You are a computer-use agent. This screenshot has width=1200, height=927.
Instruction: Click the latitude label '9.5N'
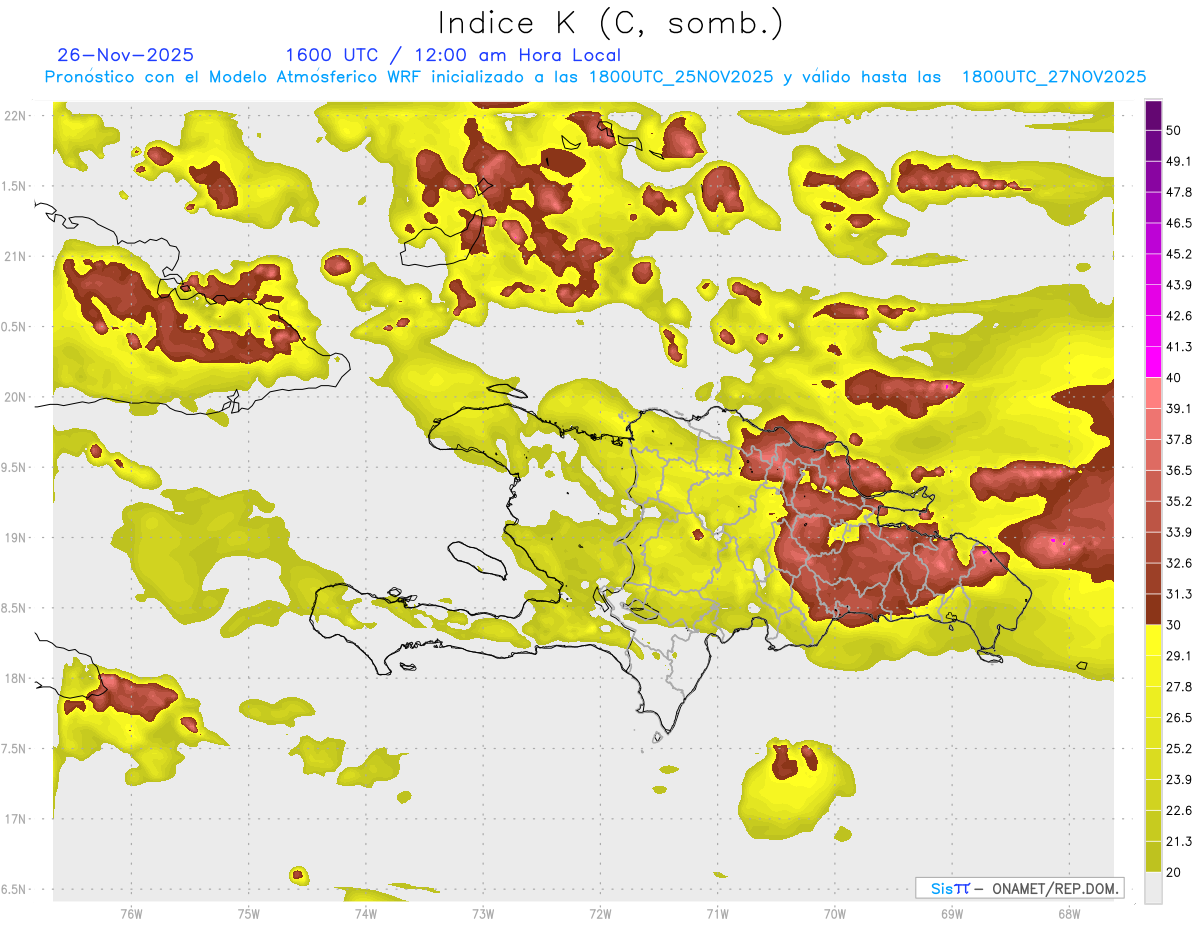pos(15,467)
